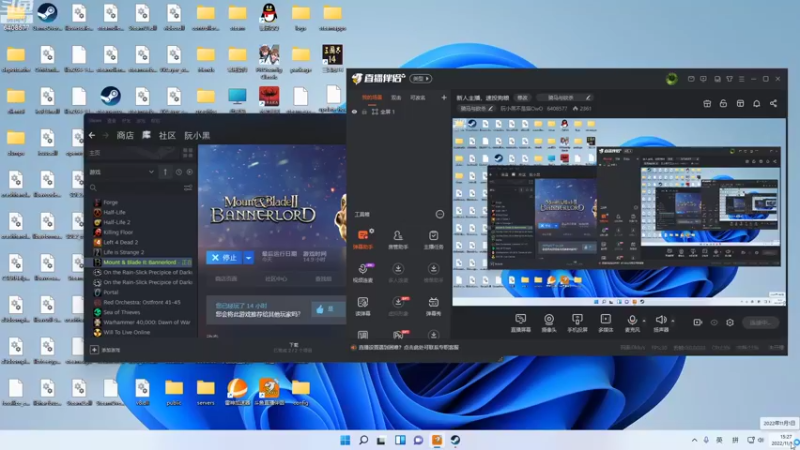This screenshot has width=800, height=450.
Task: Click the Steam library search icon
Action: click(x=93, y=188)
